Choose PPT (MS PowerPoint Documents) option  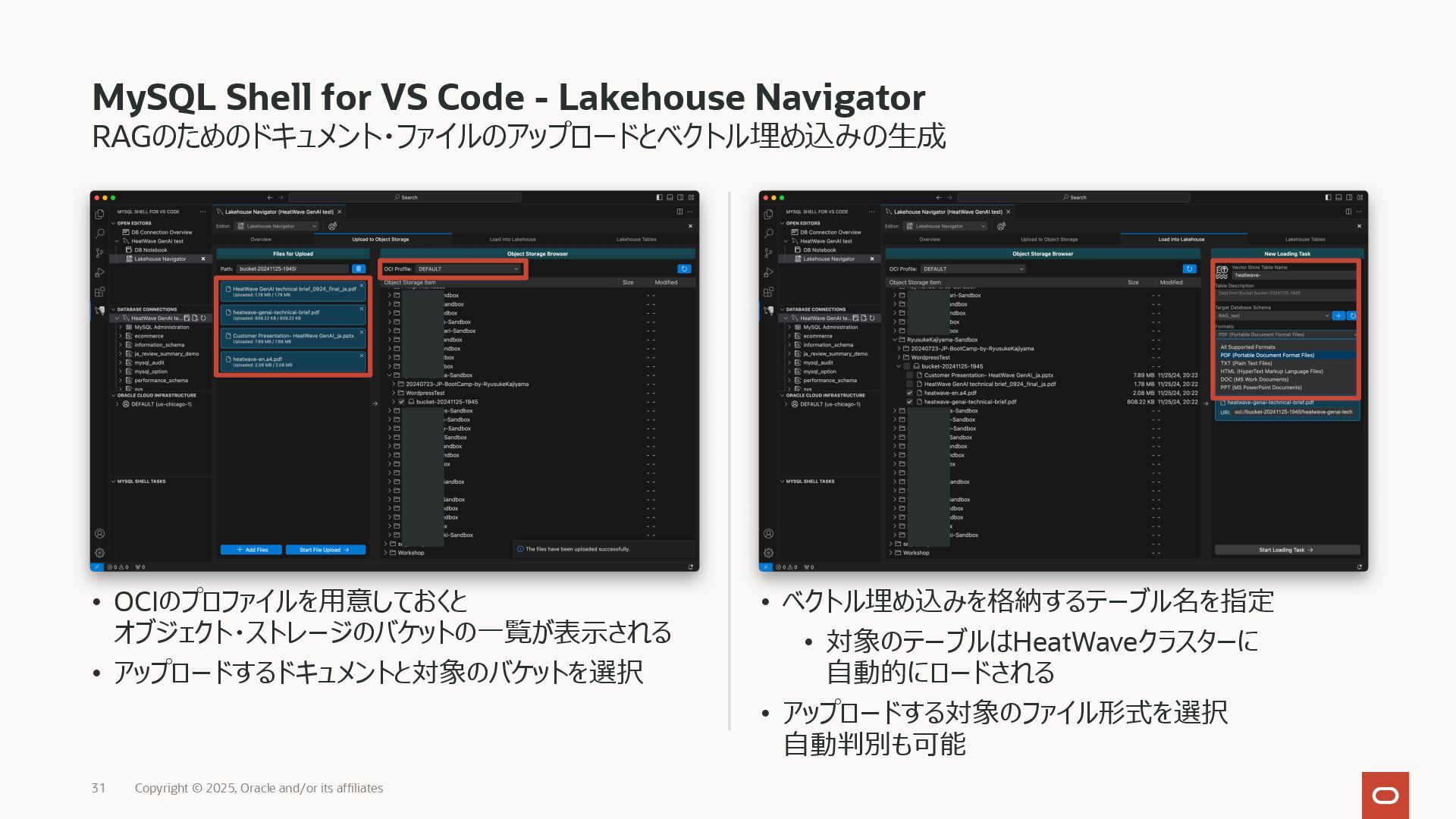point(1286,388)
